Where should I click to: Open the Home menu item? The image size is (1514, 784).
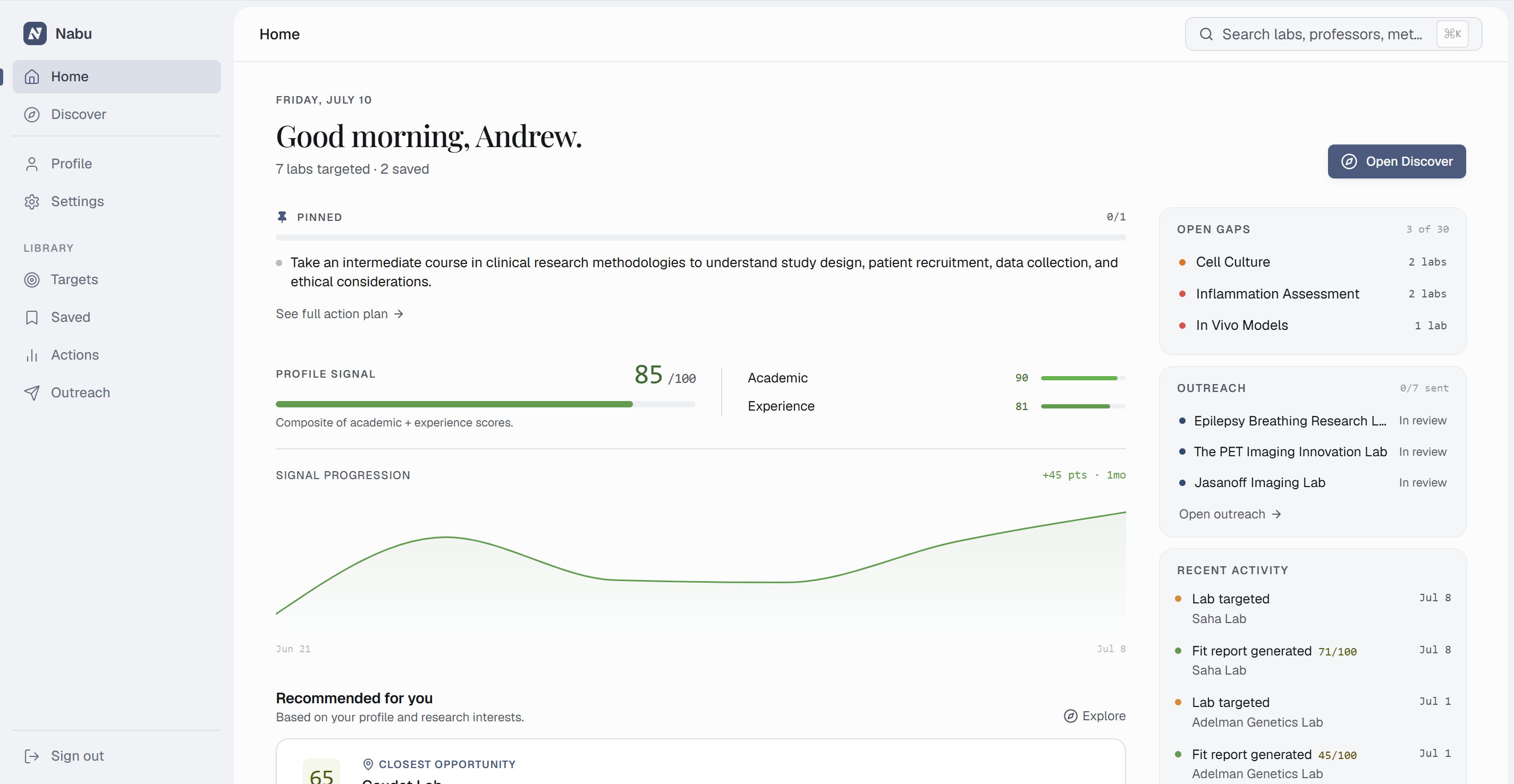[116, 76]
